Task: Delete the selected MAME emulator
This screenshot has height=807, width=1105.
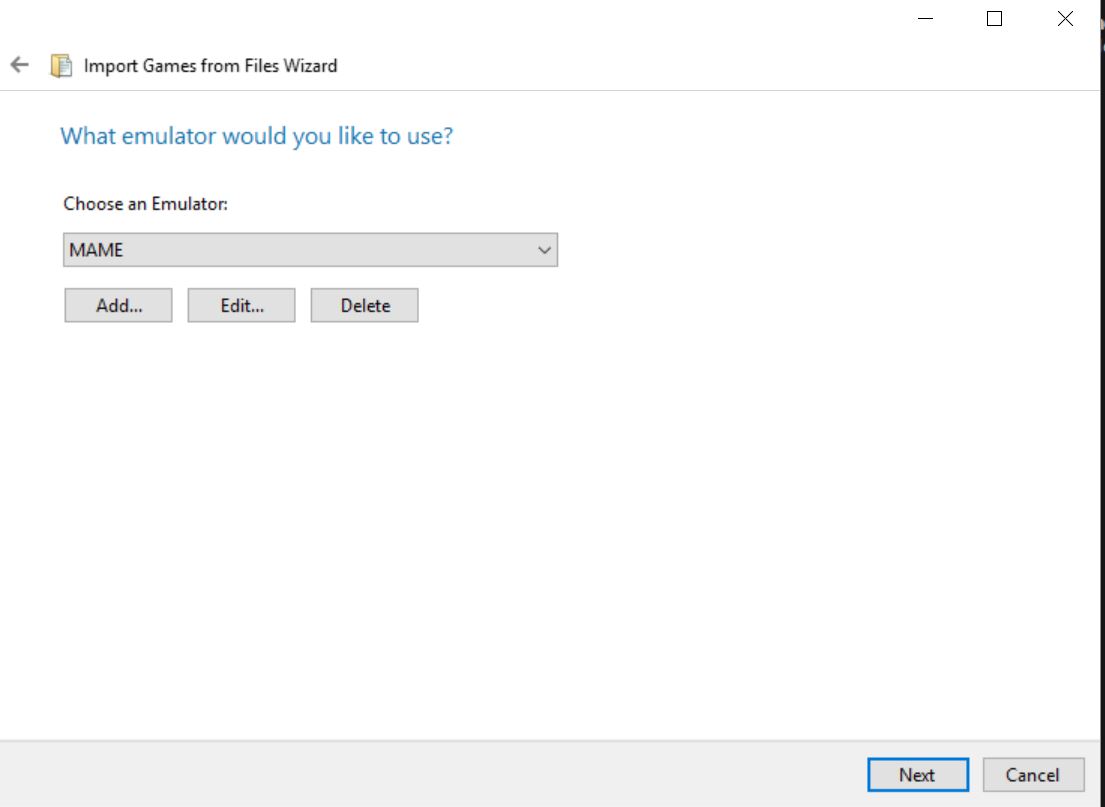Action: point(364,305)
